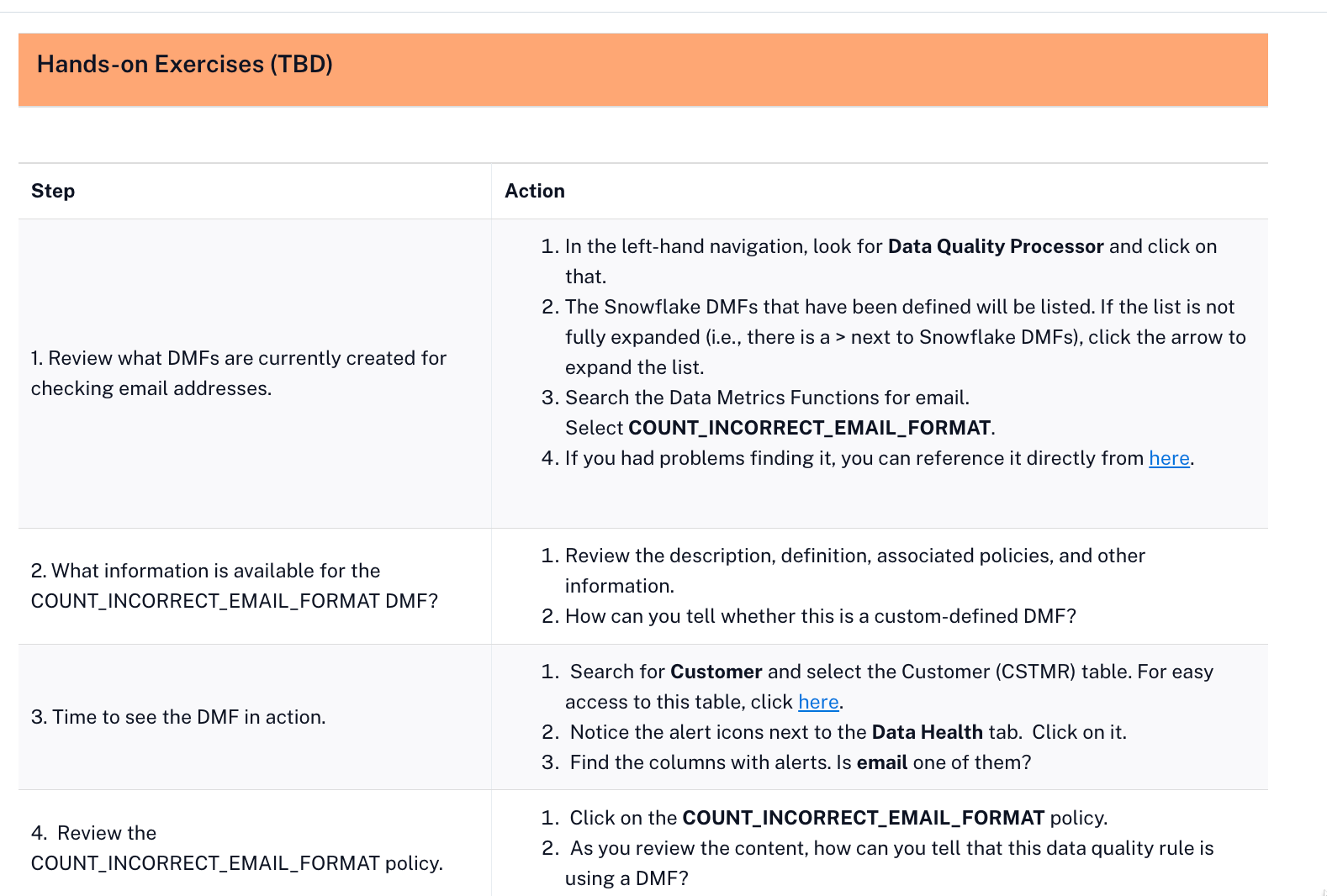Click the "custom-defined DMF?" question line

pyautogui.click(x=820, y=616)
